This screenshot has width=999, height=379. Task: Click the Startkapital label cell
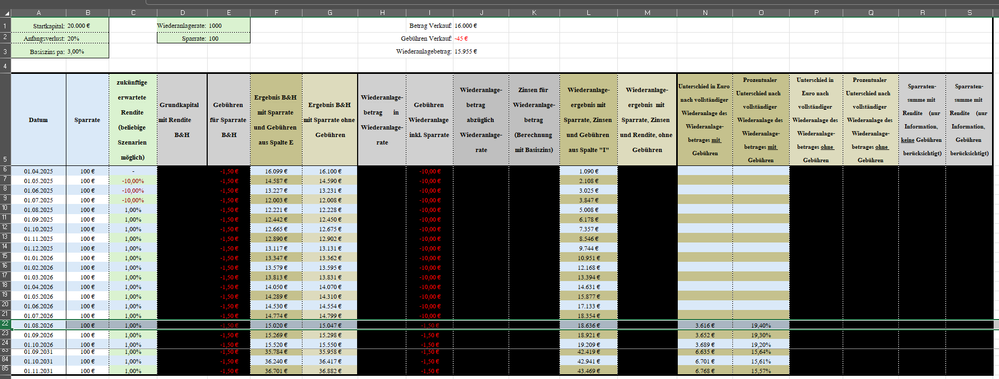click(x=38, y=25)
